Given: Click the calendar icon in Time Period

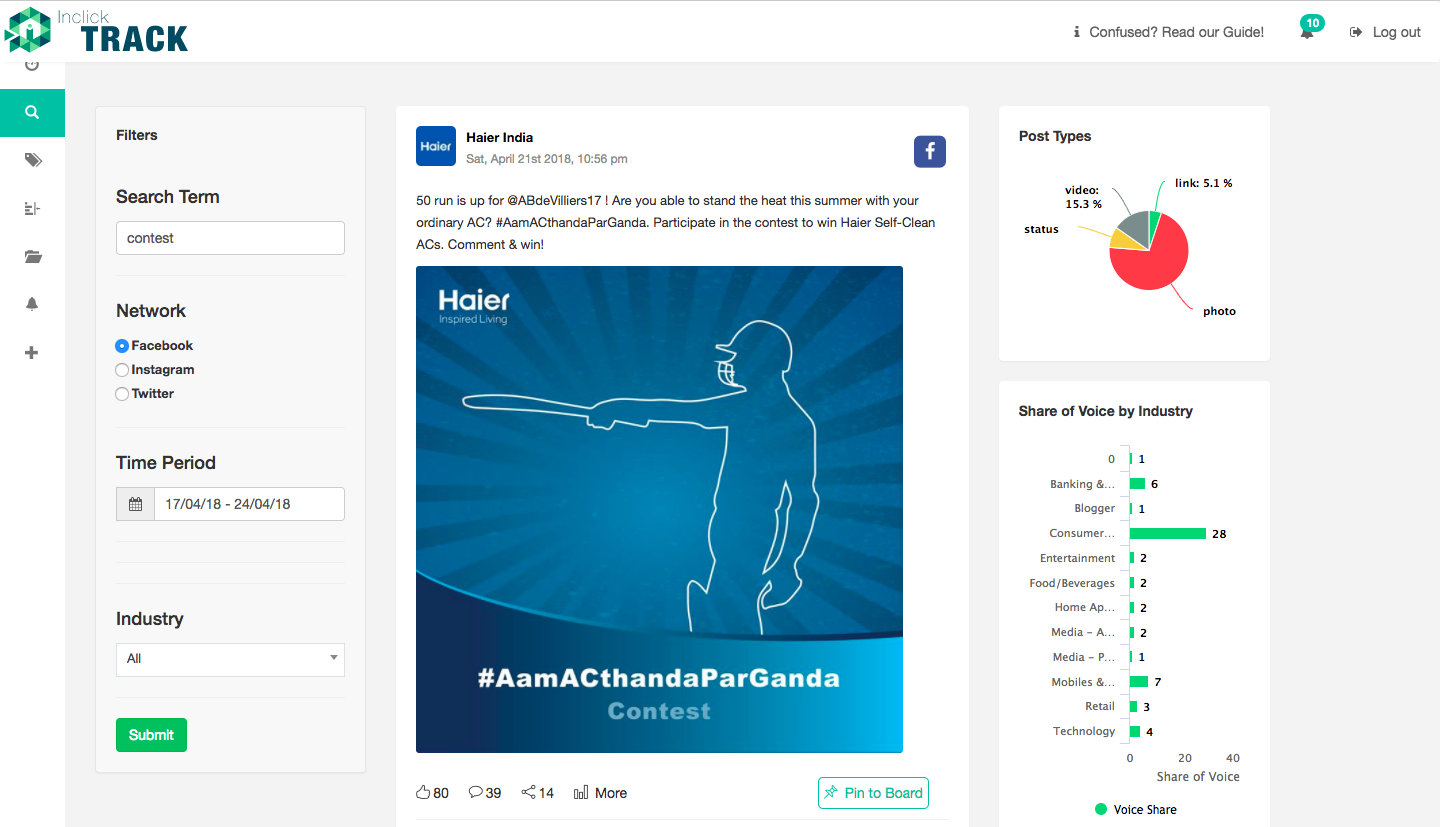Looking at the screenshot, I should (x=135, y=504).
